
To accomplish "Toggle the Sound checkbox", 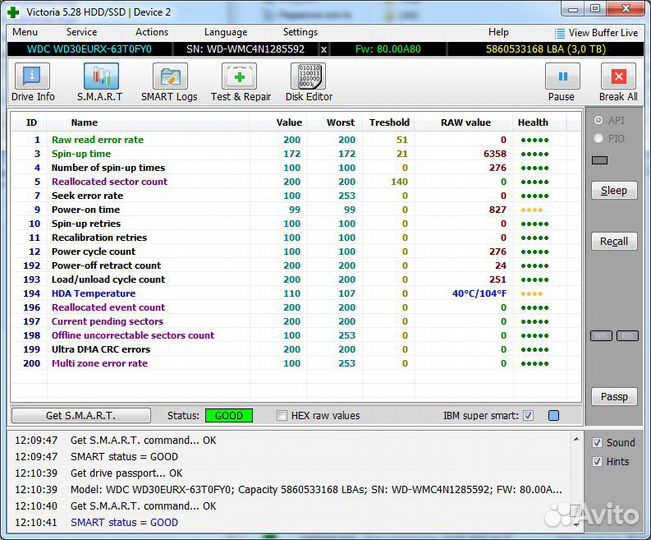I will (597, 442).
